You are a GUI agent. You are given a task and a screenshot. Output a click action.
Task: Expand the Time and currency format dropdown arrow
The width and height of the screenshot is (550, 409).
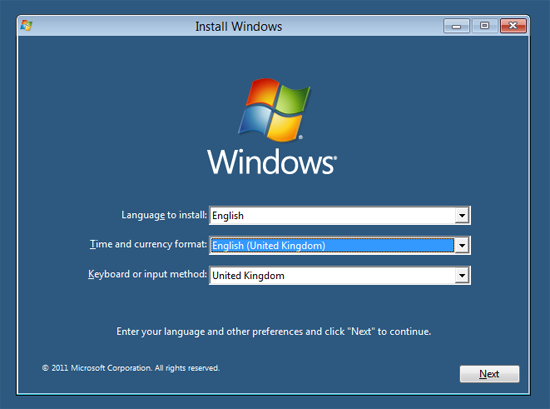[x=462, y=246]
